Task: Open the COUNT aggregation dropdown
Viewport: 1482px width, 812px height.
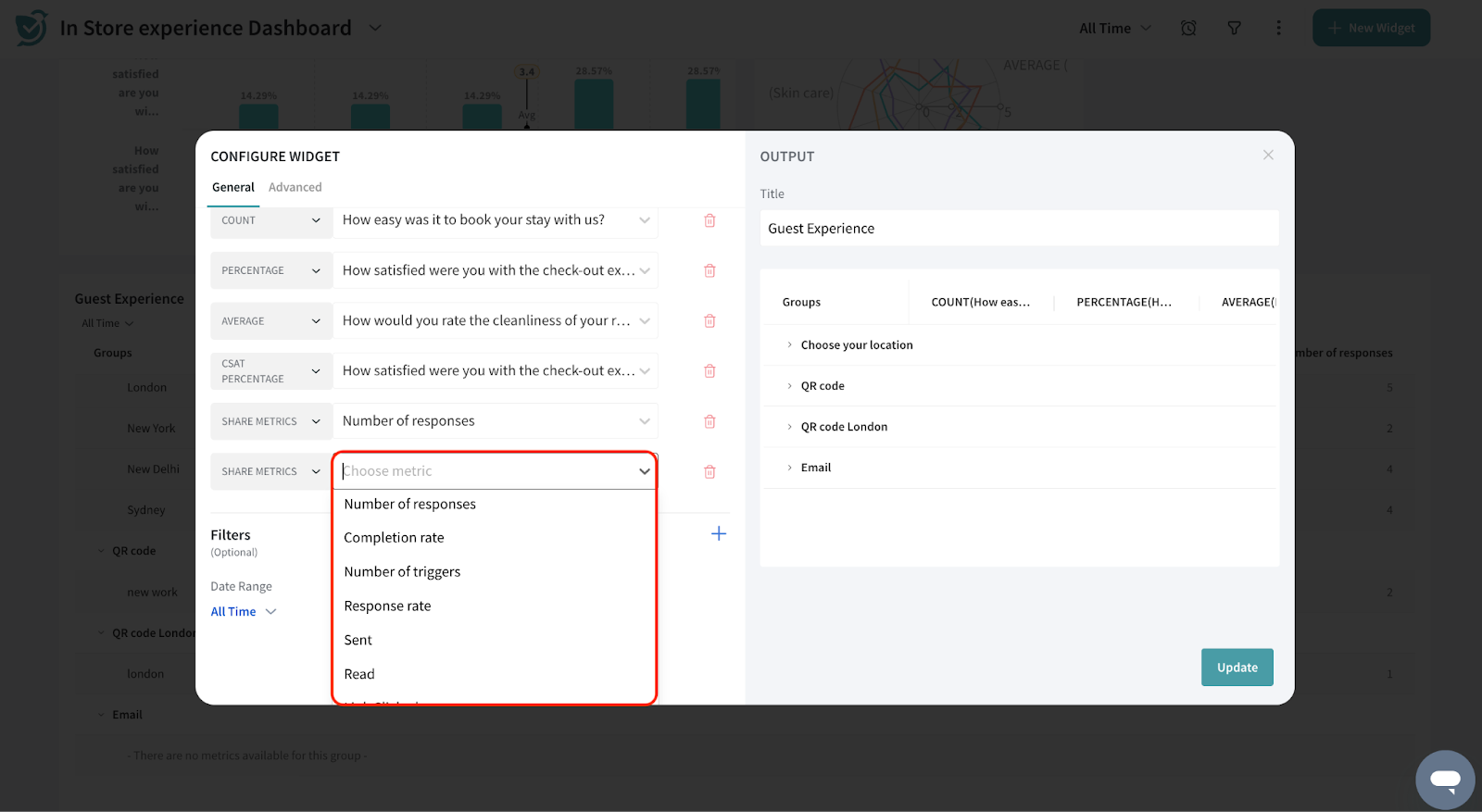Action: click(x=271, y=220)
